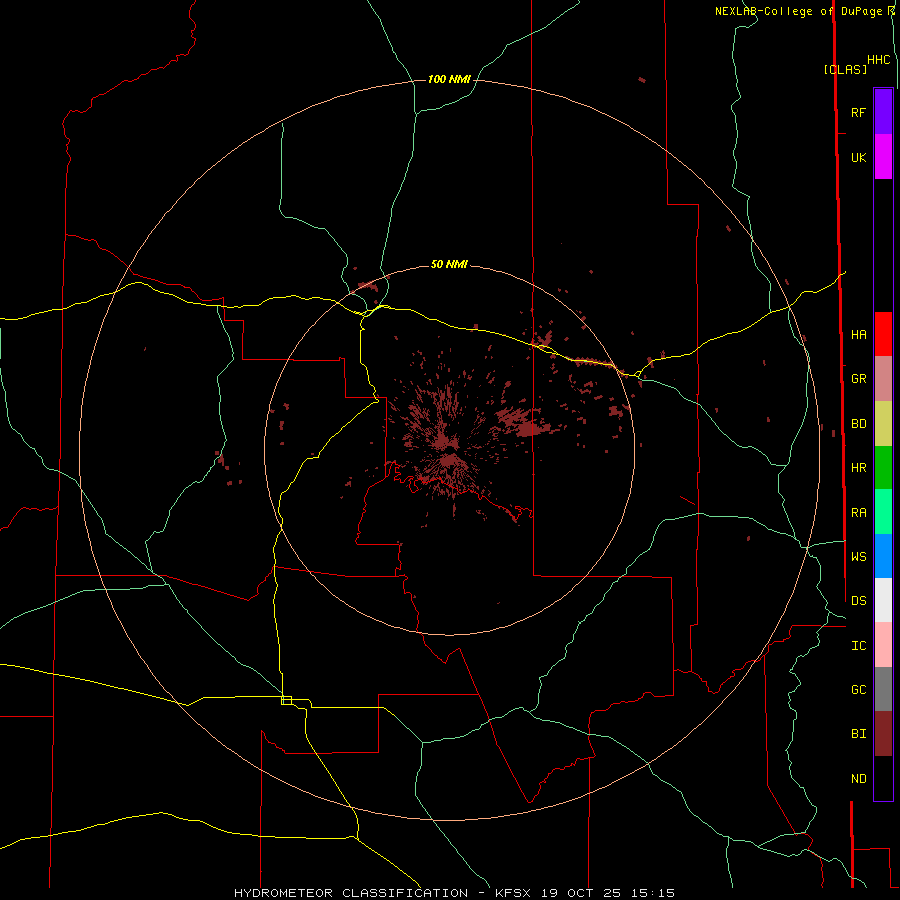Click the DS white legend swatch
This screenshot has width=900, height=900.
883,600
